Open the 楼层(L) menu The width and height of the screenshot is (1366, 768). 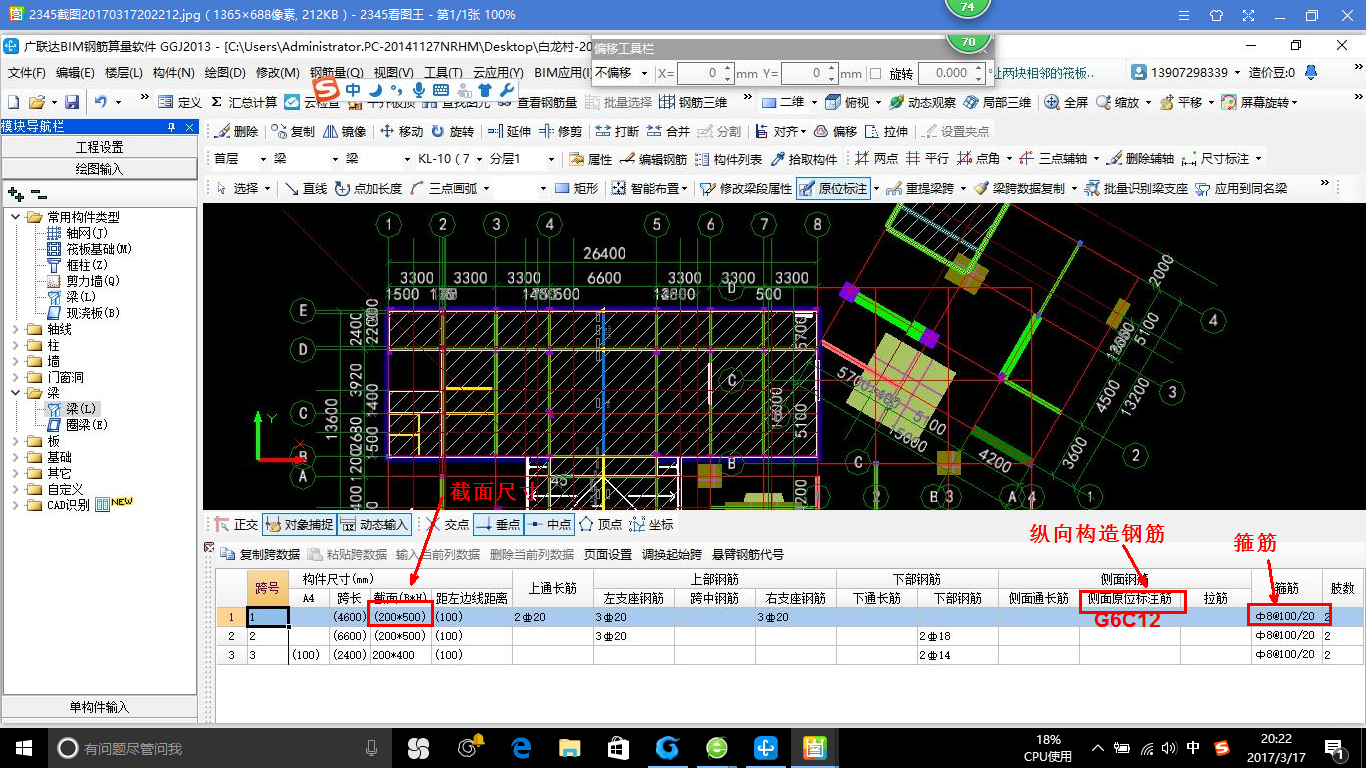coord(124,73)
